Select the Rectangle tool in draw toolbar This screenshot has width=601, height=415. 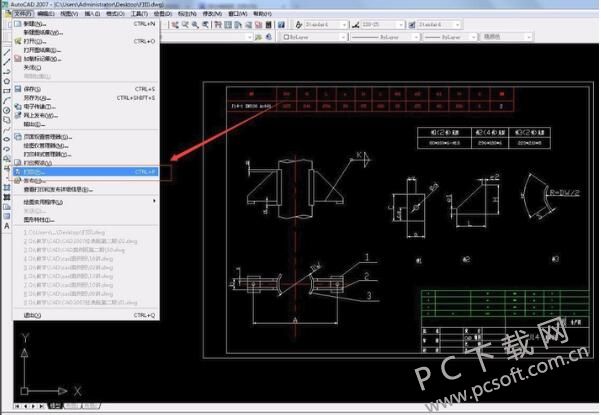(7, 91)
